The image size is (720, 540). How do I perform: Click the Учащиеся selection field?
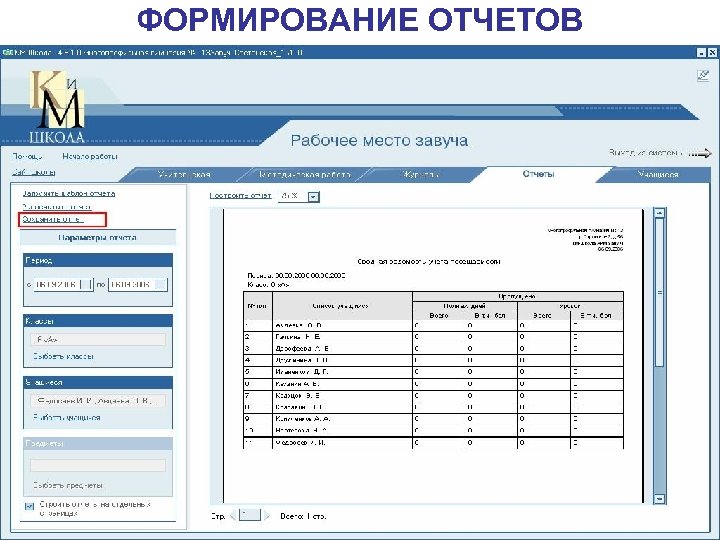tap(98, 401)
